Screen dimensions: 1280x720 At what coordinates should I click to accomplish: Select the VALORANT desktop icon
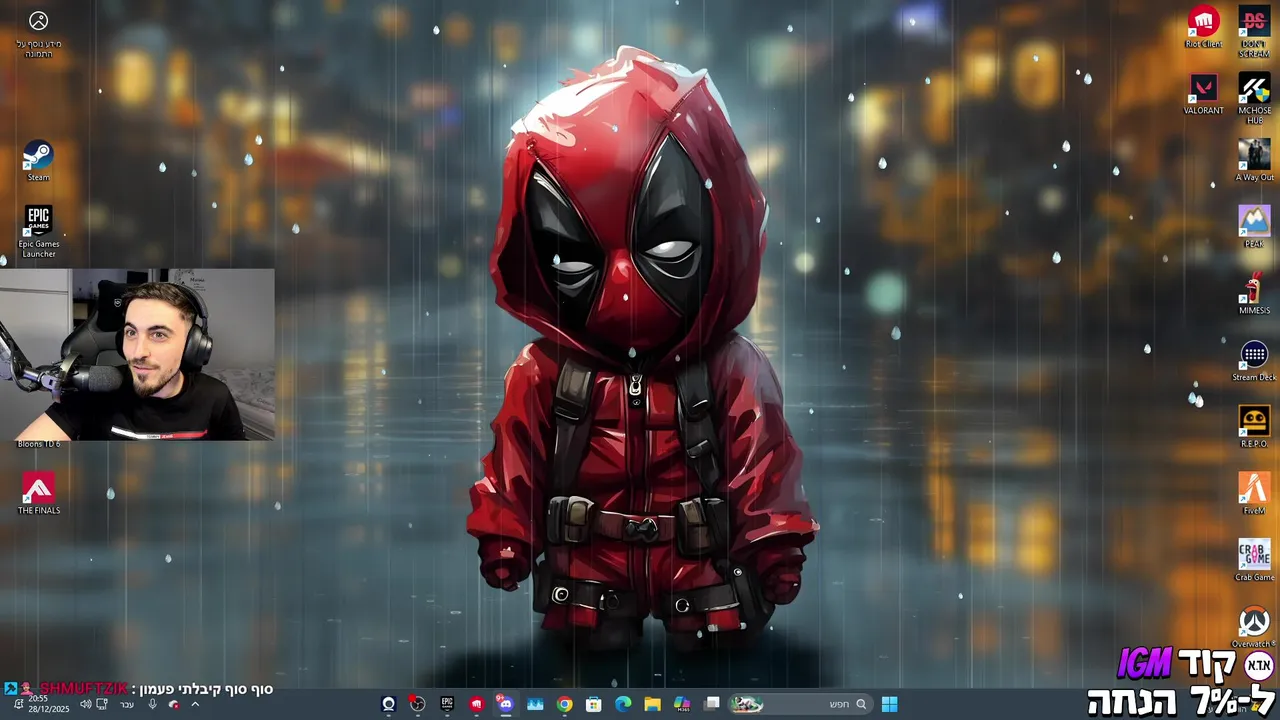1204,93
